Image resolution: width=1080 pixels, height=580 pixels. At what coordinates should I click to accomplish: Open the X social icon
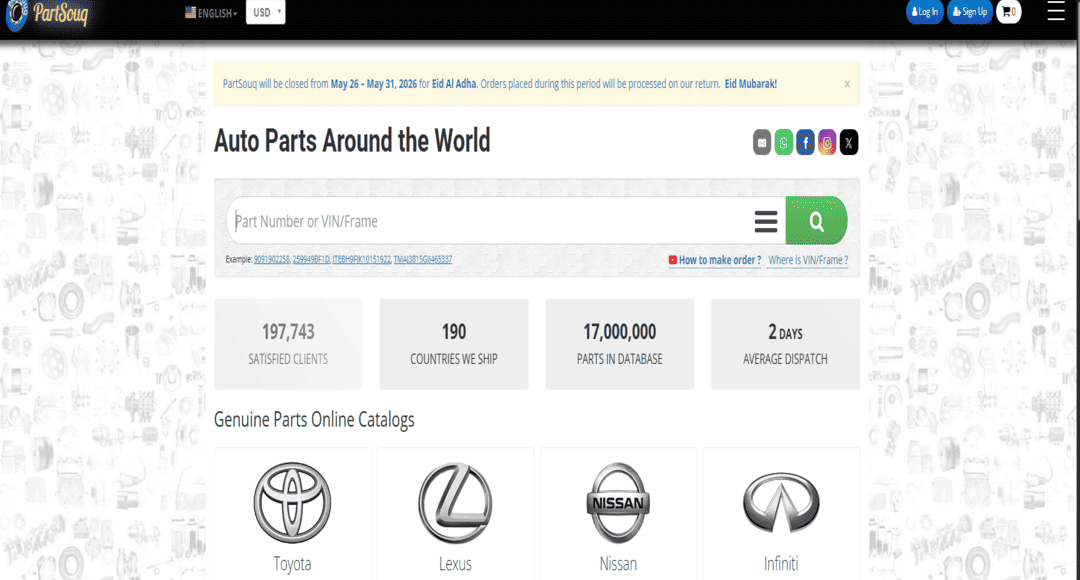(x=849, y=143)
